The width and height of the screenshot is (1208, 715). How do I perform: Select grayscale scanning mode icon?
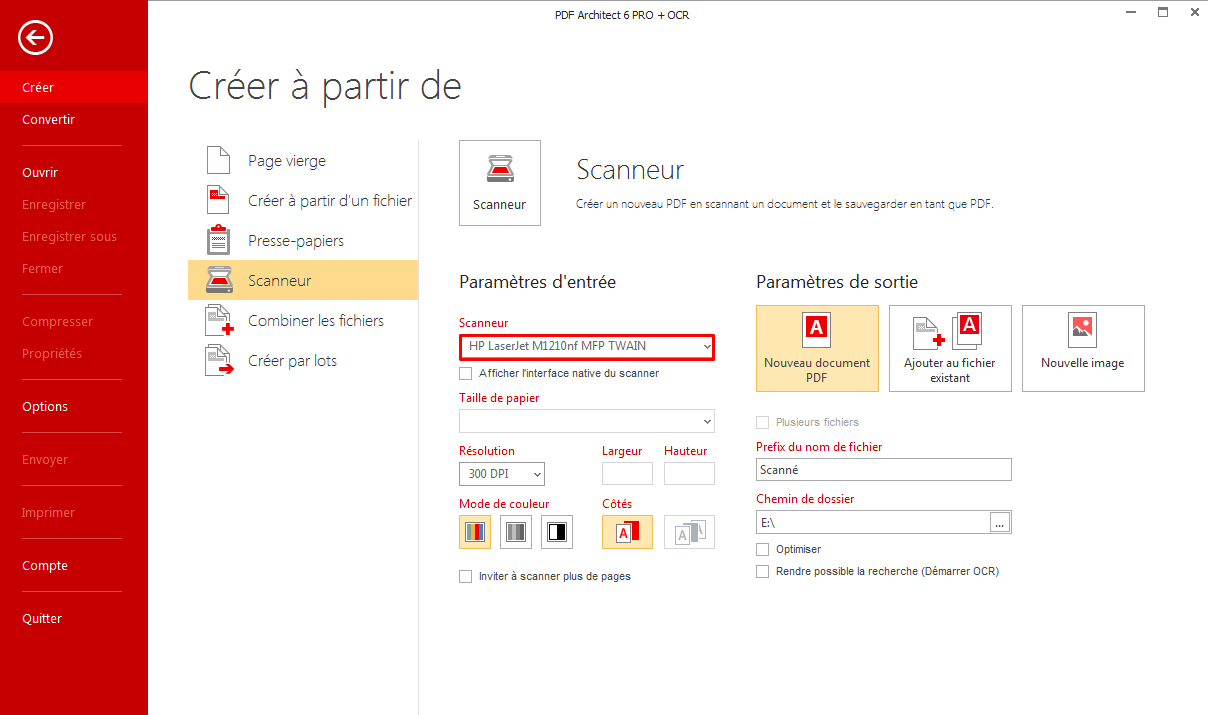516,532
